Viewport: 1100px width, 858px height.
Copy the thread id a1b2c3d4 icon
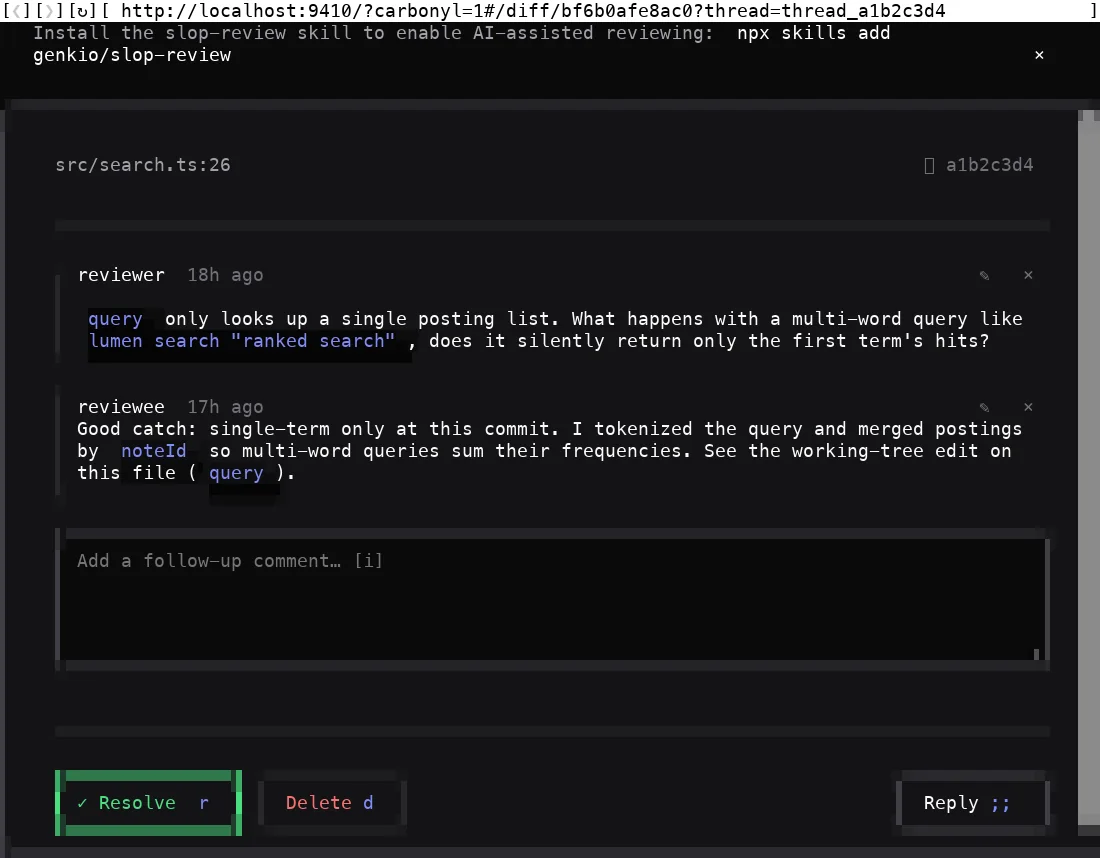pyautogui.click(x=929, y=166)
